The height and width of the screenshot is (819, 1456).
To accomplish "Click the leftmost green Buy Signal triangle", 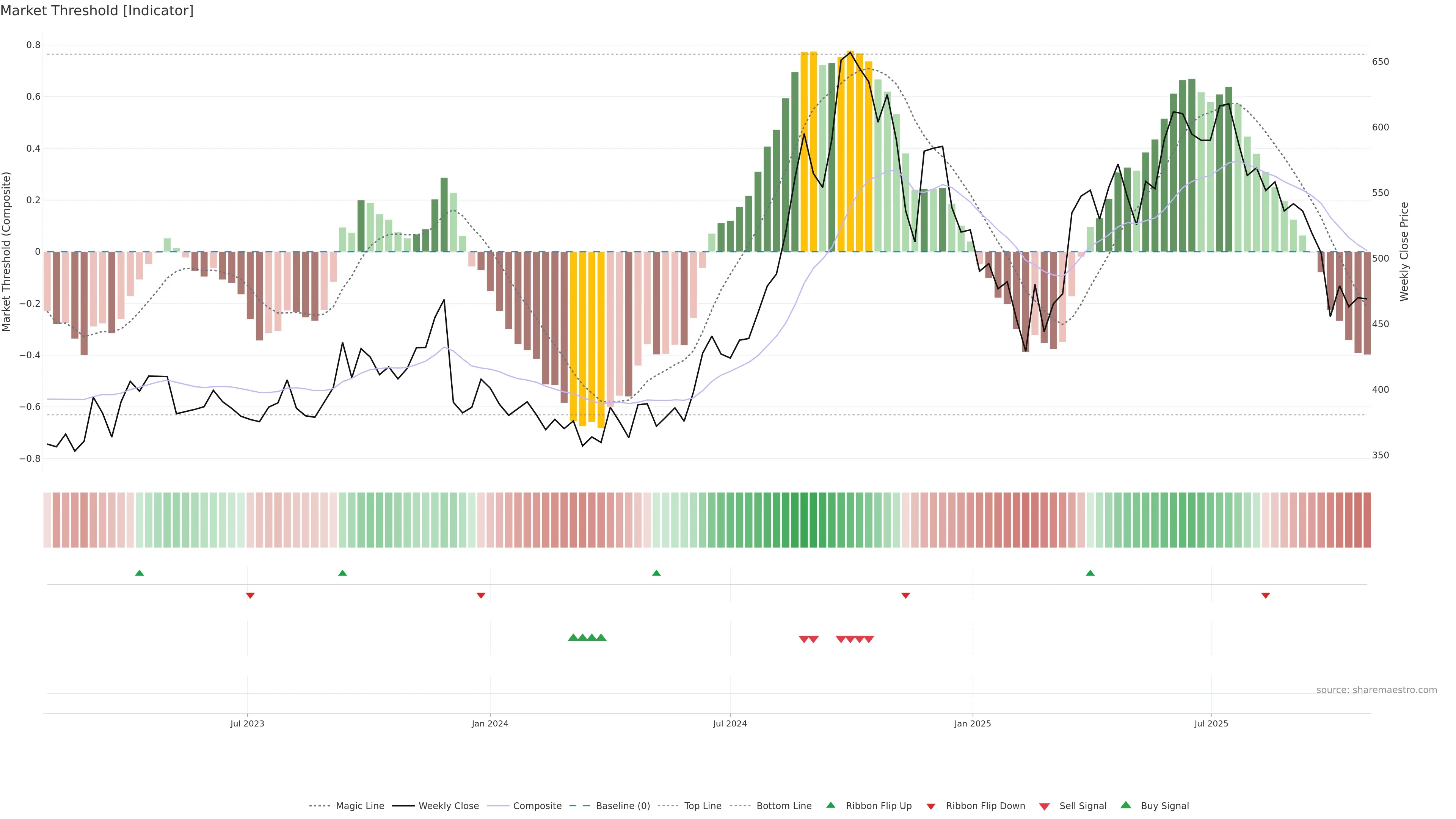I will tap(573, 637).
